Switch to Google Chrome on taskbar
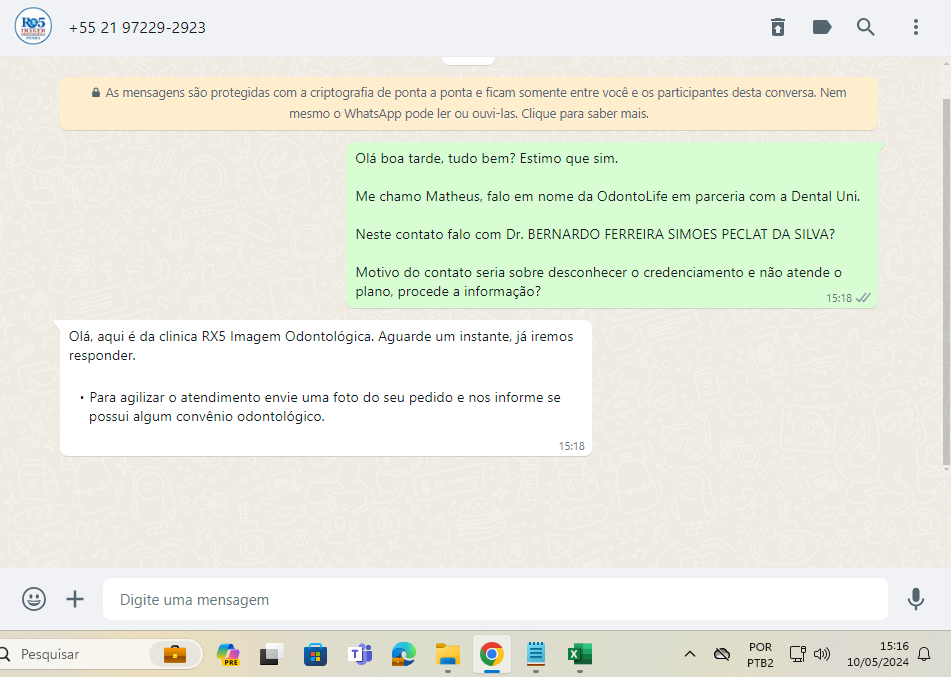Viewport: 951px width, 677px height. pos(492,654)
